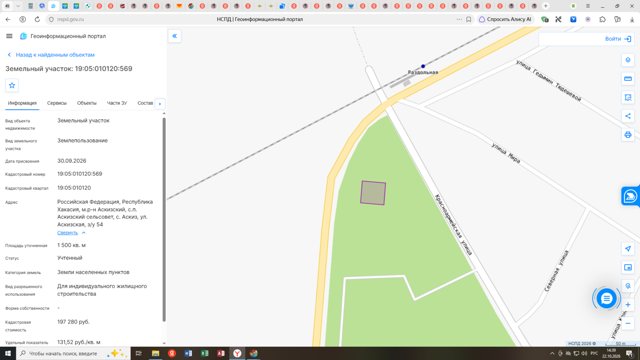Collapse the side panel with double-chevron button

[175, 36]
